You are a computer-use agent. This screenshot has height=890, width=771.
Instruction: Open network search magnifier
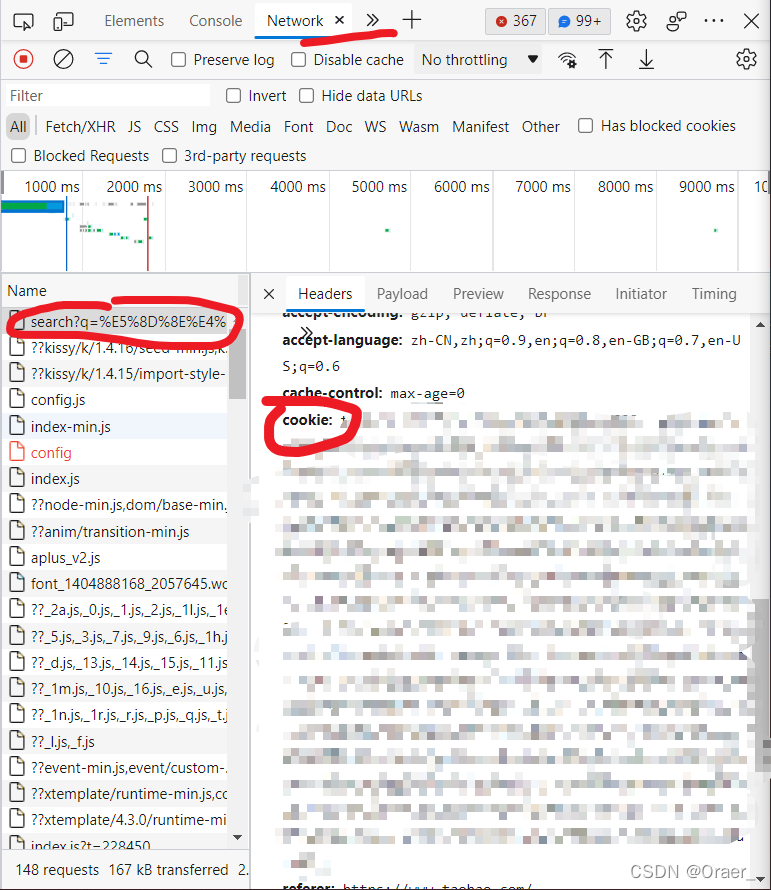[x=143, y=59]
